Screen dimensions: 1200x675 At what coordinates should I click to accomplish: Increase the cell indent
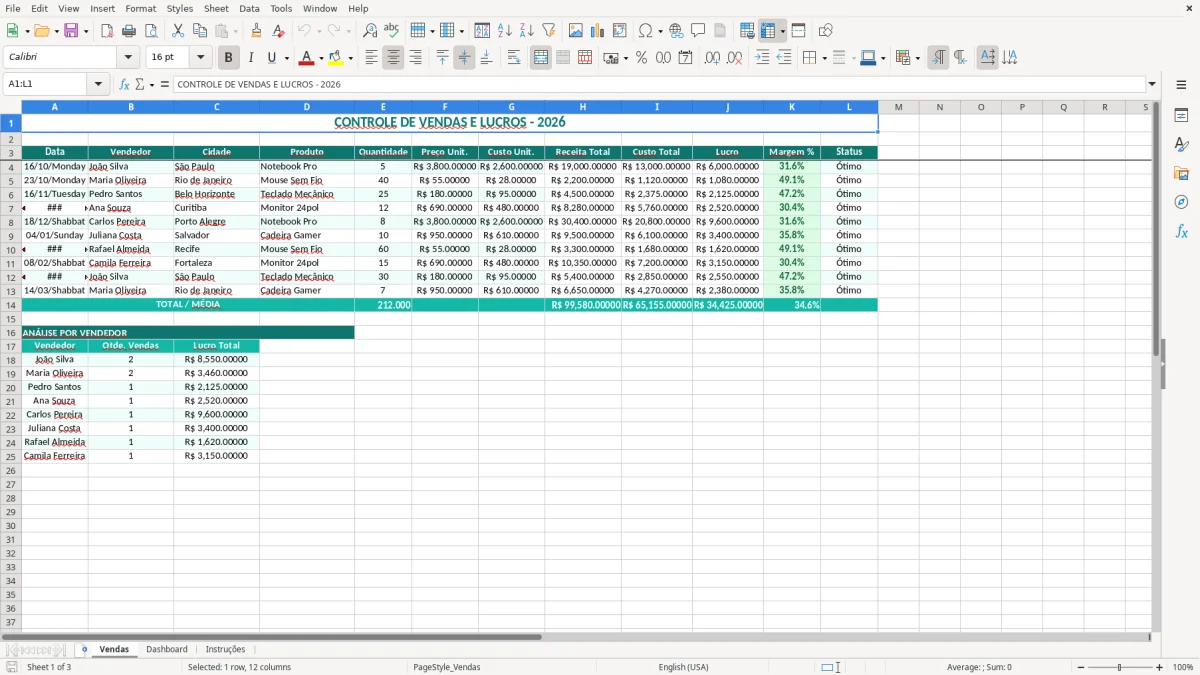tap(762, 58)
